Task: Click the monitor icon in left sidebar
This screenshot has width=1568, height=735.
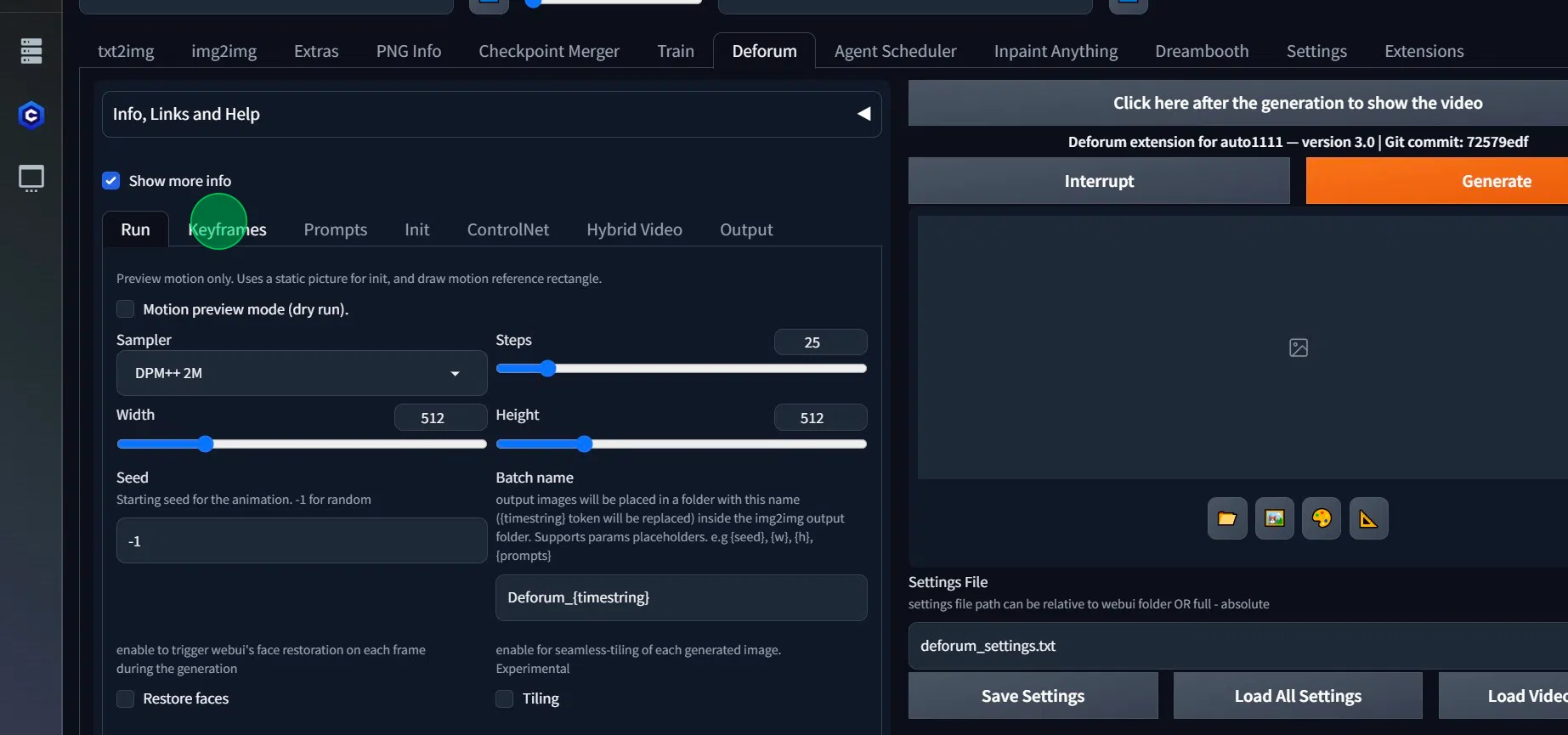Action: pos(31,178)
